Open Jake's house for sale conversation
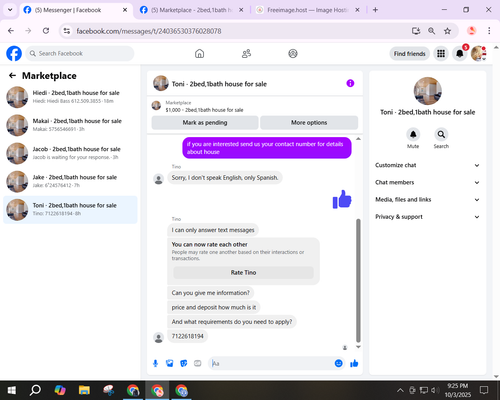This screenshot has width=500, height=400. point(70,181)
